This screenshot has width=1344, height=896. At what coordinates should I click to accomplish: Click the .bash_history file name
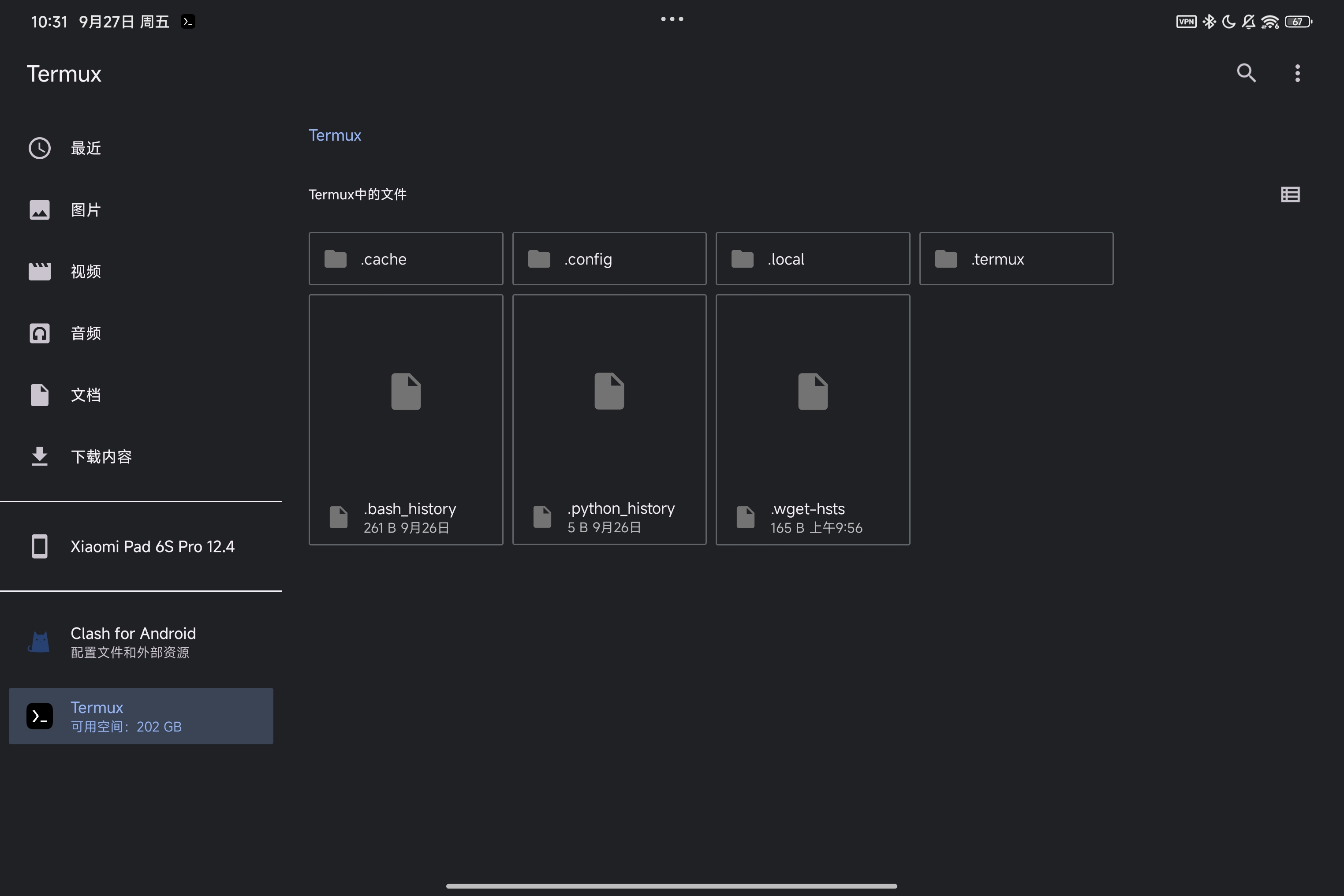[x=410, y=508]
